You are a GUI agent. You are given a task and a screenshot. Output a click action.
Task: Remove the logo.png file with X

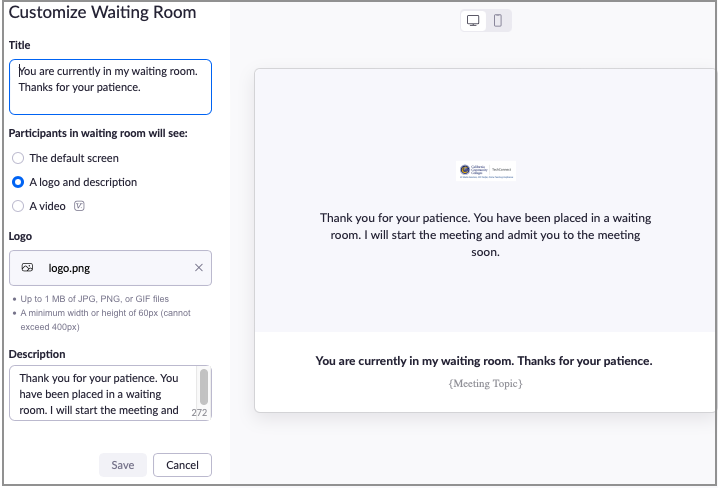(x=198, y=268)
